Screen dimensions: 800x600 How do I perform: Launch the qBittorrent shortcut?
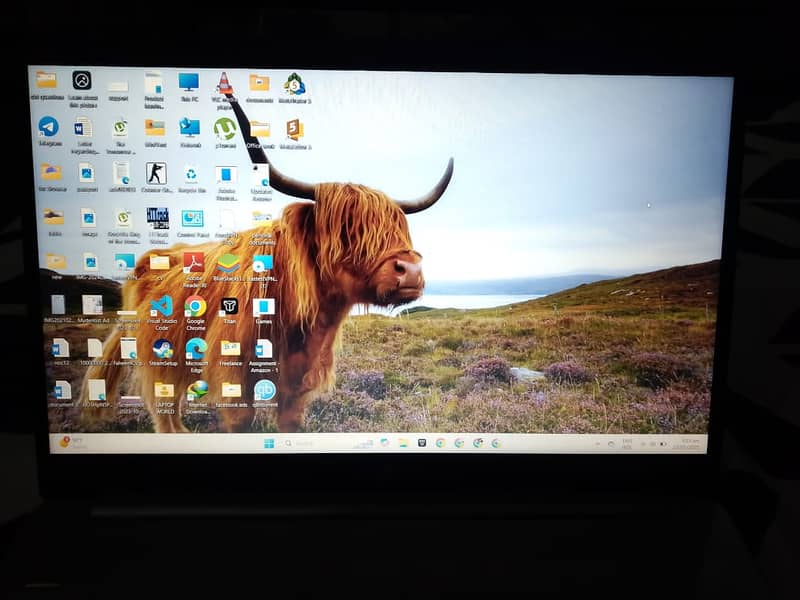(265, 391)
